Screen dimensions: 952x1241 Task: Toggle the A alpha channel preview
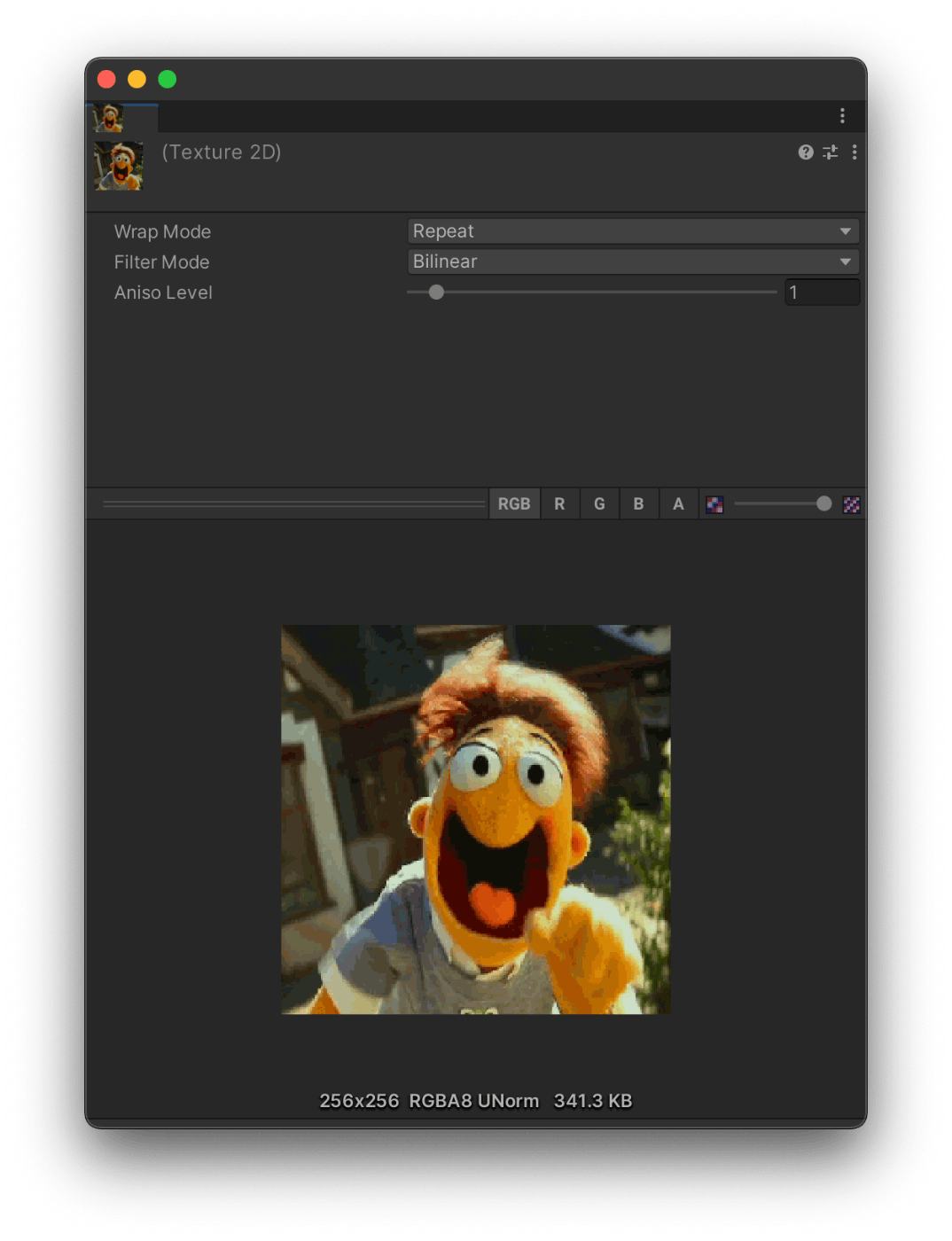point(678,504)
